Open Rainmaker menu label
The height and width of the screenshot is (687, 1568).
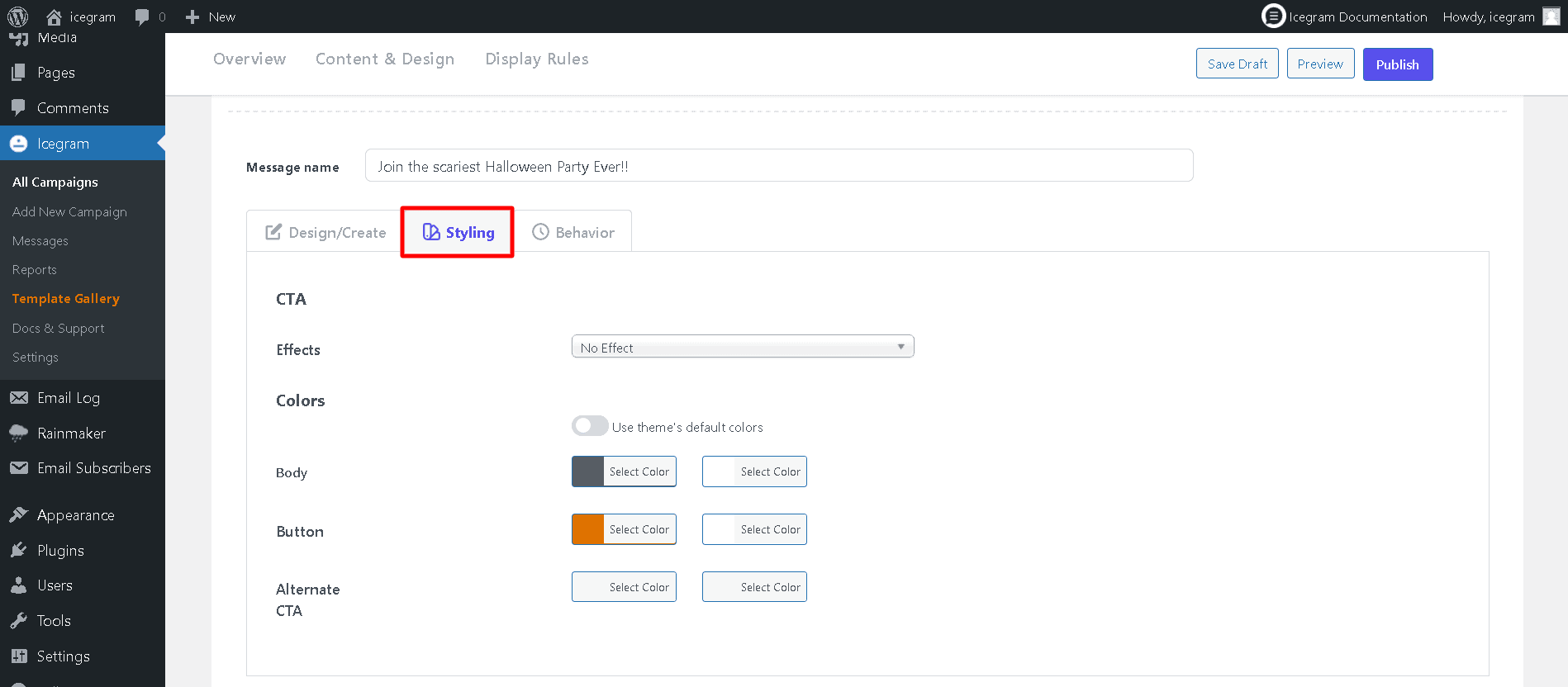(71, 434)
